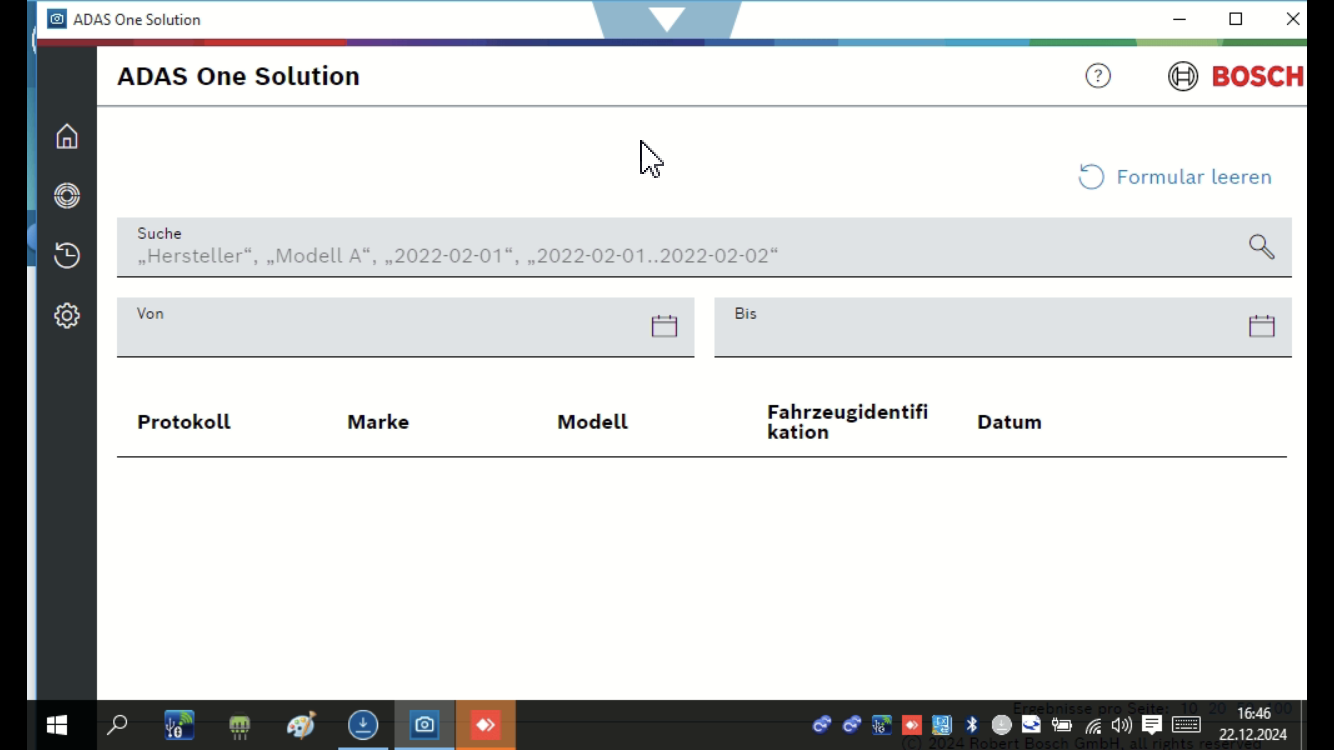Click the Bluetooth tray icon

pyautogui.click(x=971, y=725)
